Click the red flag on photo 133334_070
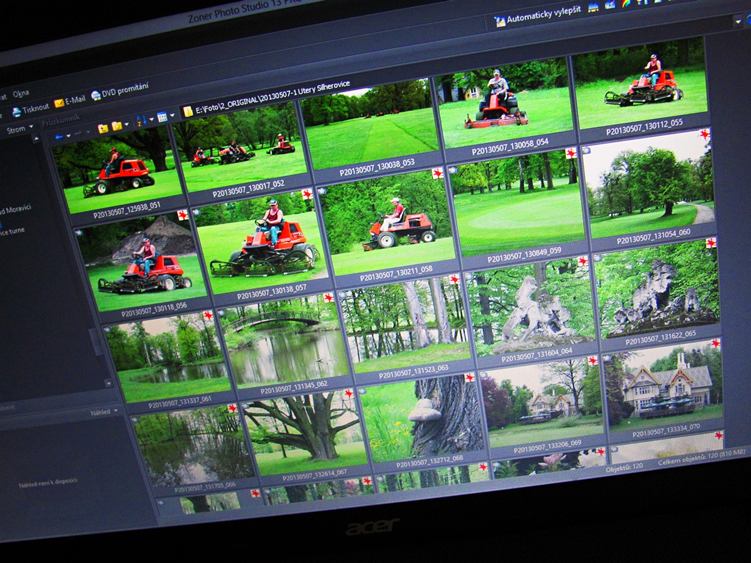The width and height of the screenshot is (751, 563). click(715, 344)
